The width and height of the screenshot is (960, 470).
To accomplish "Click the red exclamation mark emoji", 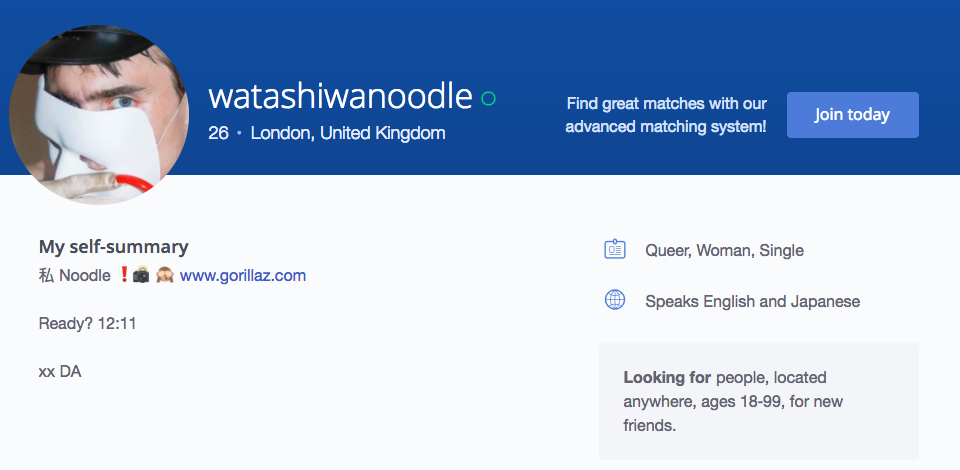I will pyautogui.click(x=123, y=275).
